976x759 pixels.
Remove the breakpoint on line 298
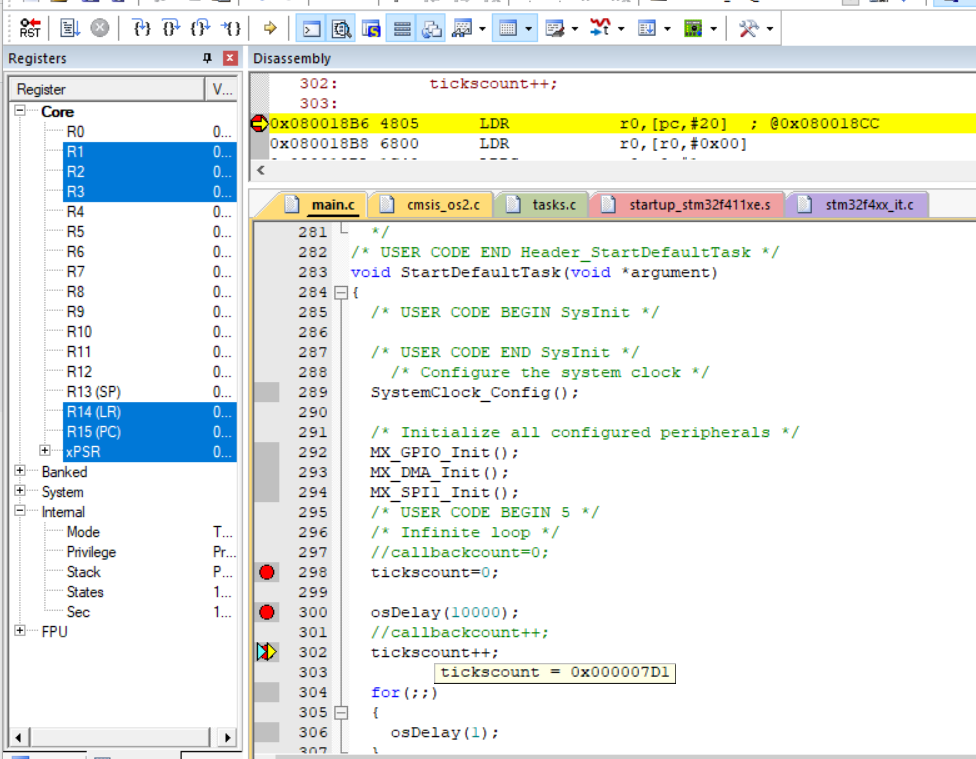point(266,572)
